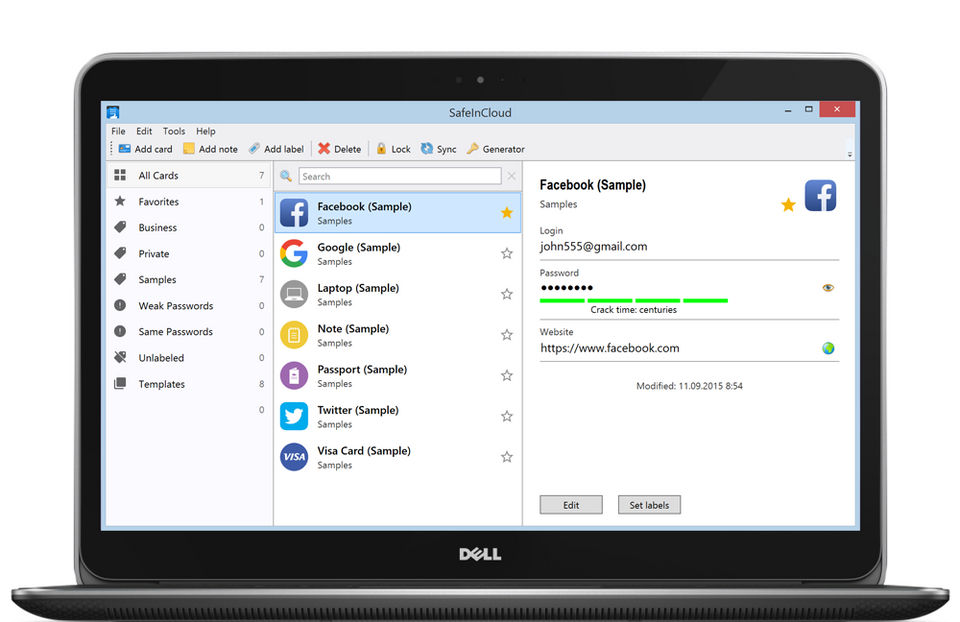Viewport: 960px width, 622px height.
Task: Click the login john555@gmail.com
Action: pyautogui.click(x=593, y=246)
